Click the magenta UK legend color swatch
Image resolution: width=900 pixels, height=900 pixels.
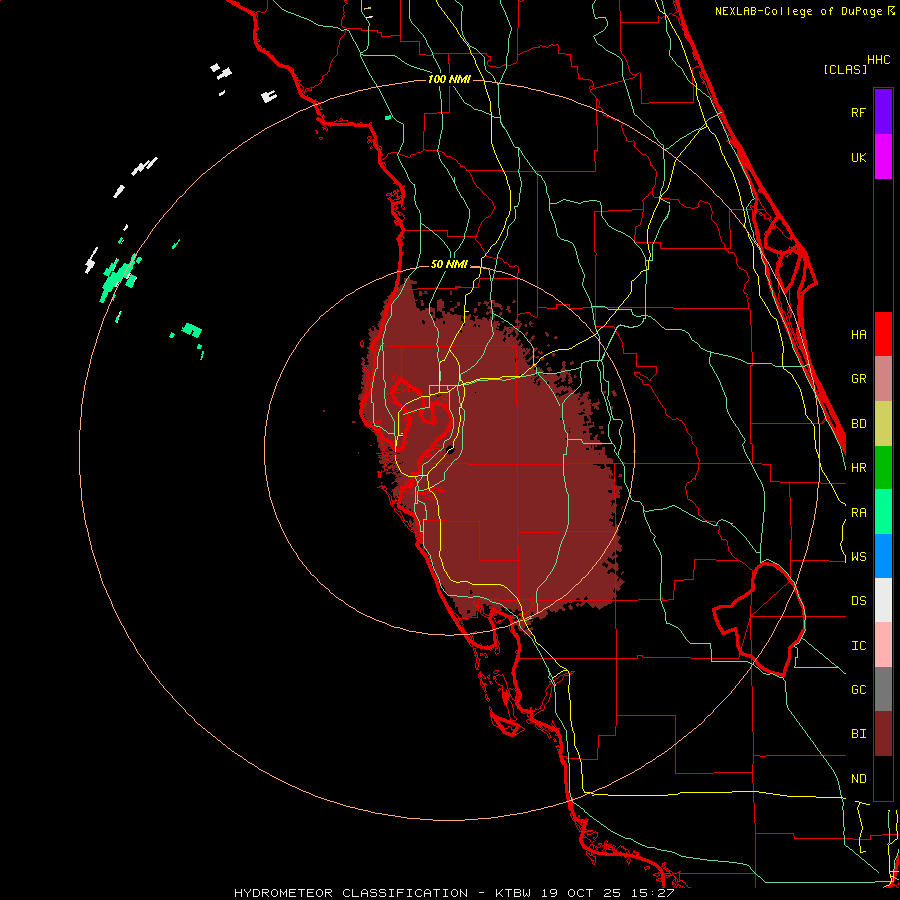pyautogui.click(x=883, y=157)
